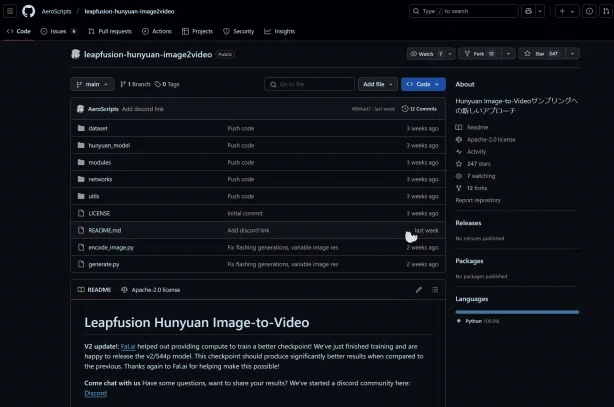The width and height of the screenshot is (614, 407).
Task: Open the Packages heading link
Action: (469, 261)
